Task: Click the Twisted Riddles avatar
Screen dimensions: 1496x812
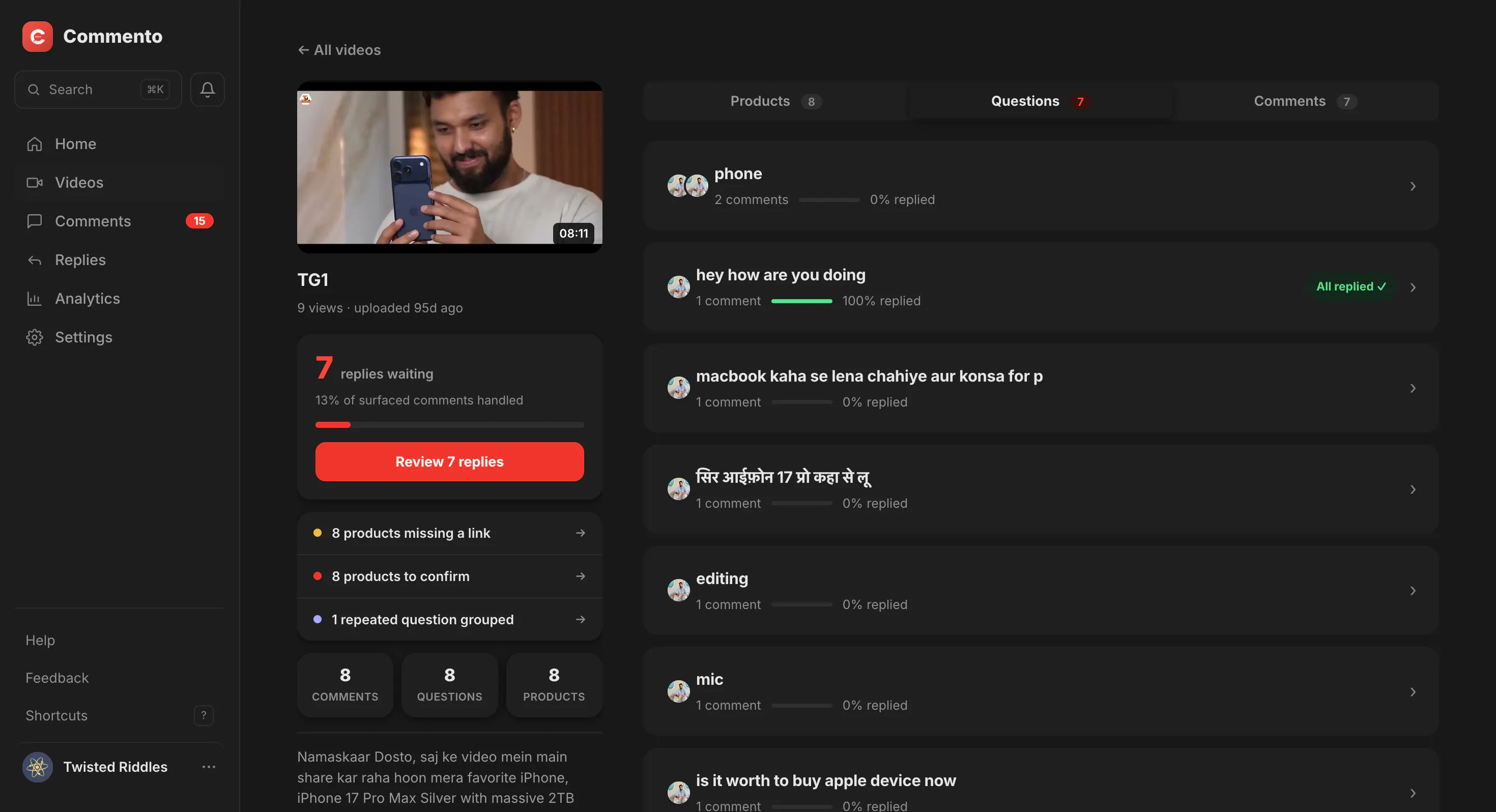Action: tap(37, 767)
